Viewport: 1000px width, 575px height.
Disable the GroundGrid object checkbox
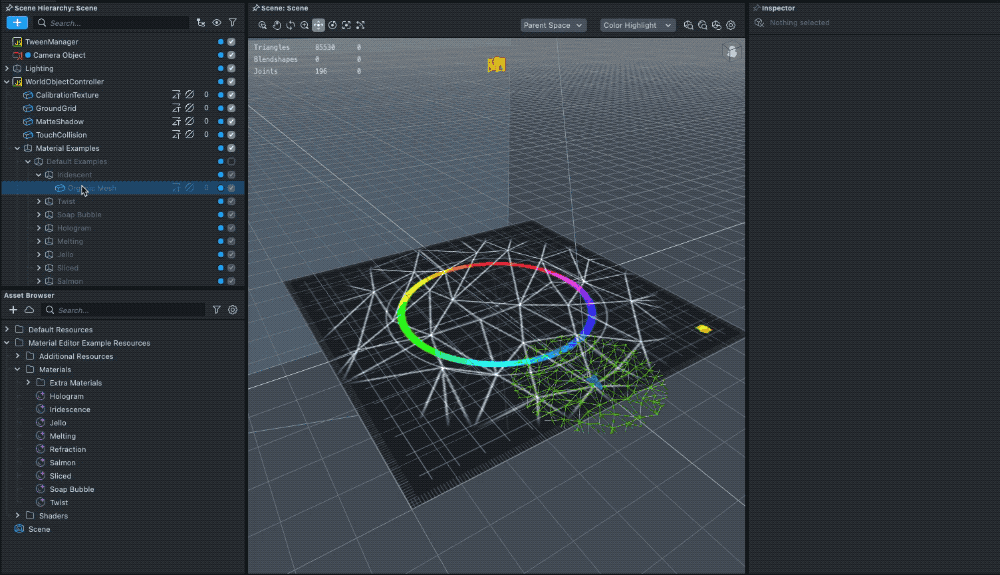(231, 108)
